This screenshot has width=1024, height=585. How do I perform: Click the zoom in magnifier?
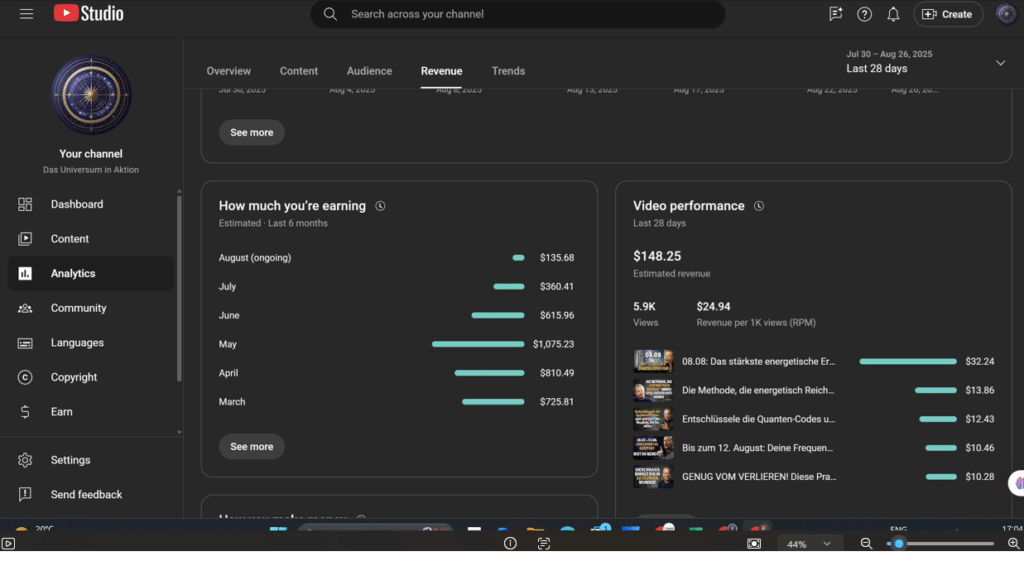point(1014,544)
